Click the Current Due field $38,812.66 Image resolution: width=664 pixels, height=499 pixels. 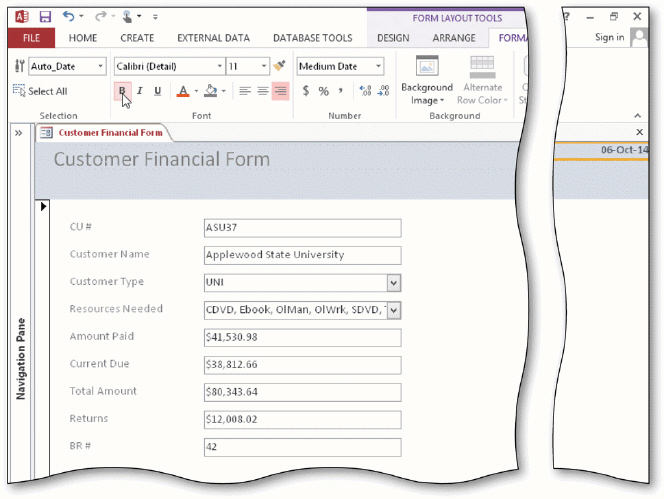pyautogui.click(x=302, y=365)
